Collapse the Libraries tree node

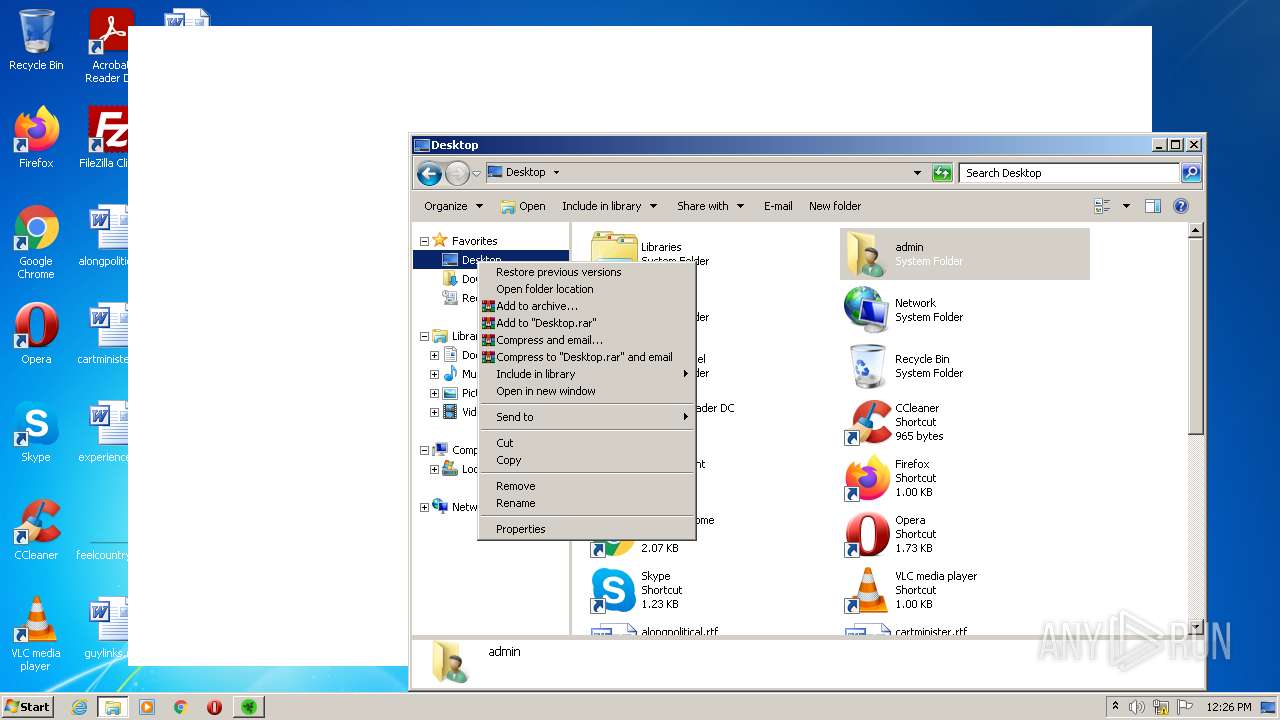coord(424,336)
